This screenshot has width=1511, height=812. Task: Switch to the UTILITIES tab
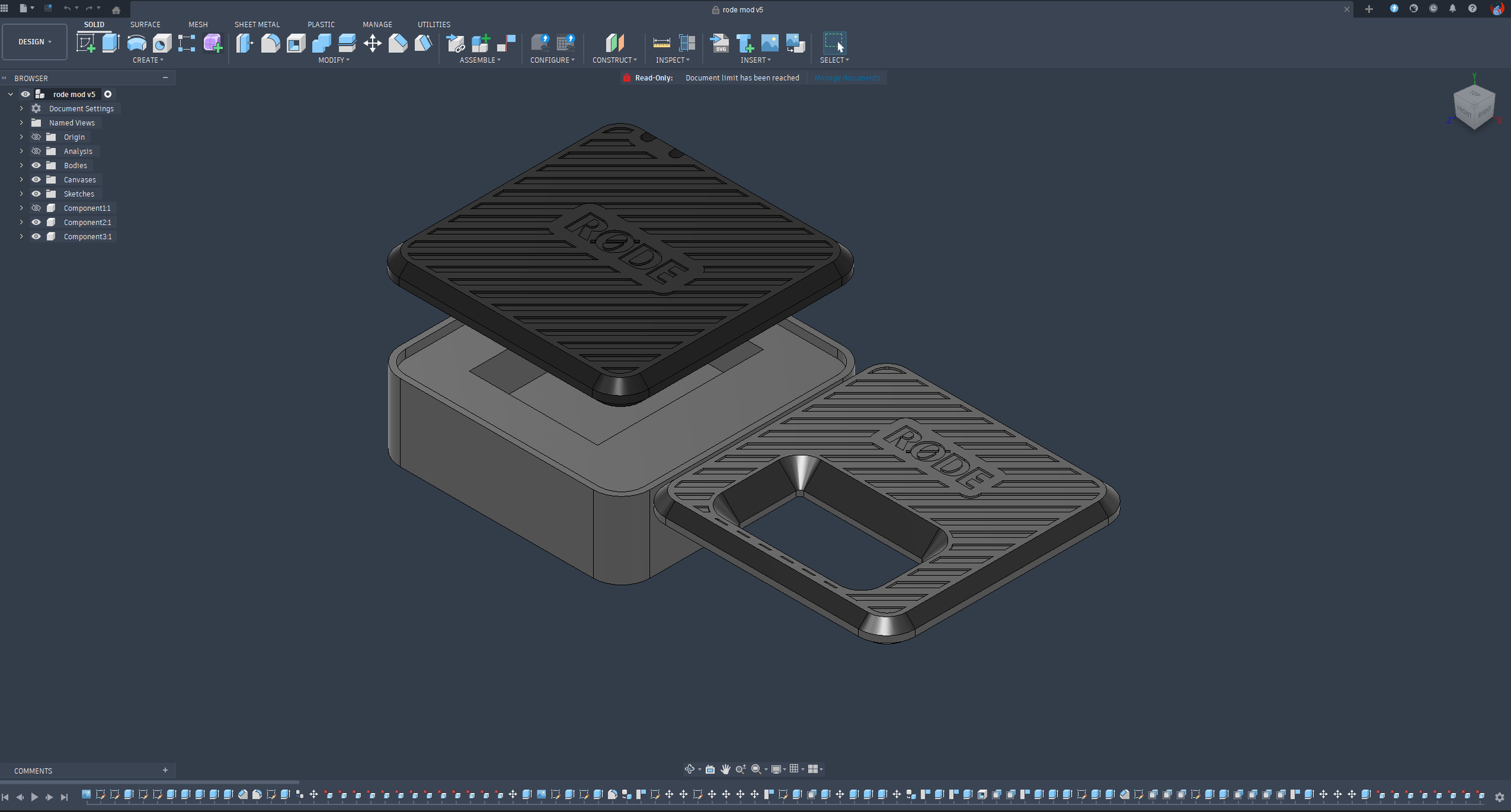coord(434,25)
